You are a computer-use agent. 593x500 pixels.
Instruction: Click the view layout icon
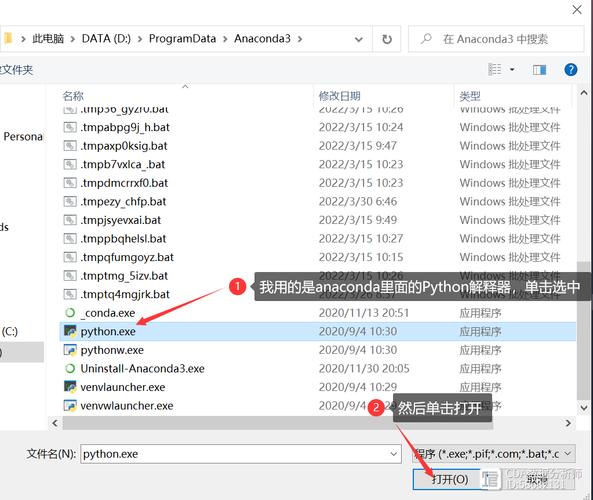point(495,70)
